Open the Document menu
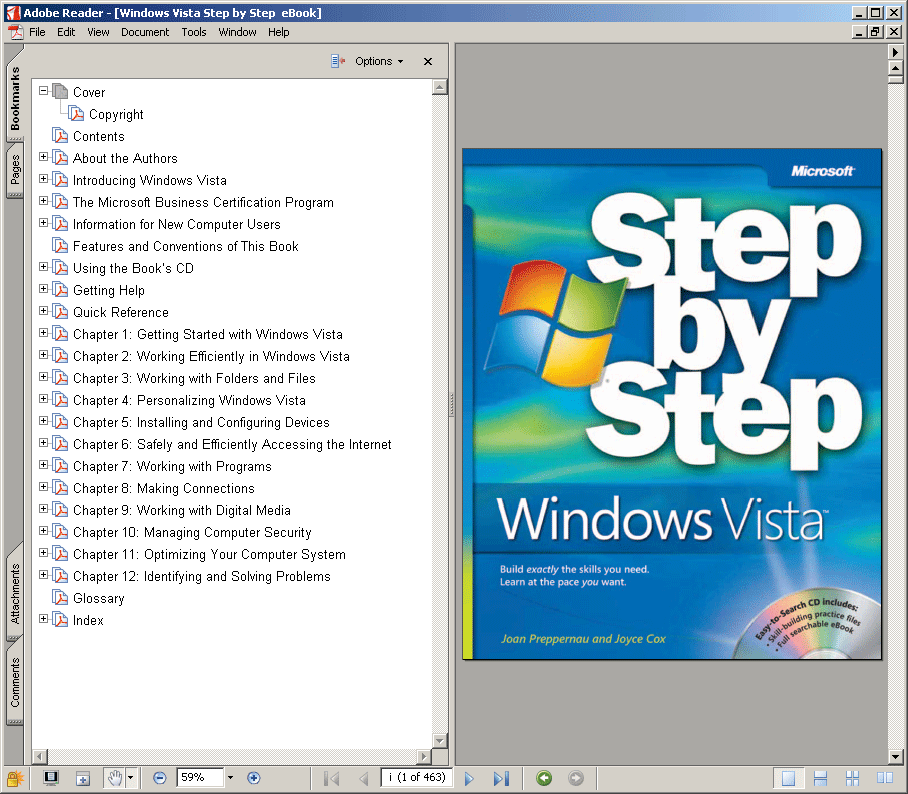This screenshot has height=794, width=908. 145,32
